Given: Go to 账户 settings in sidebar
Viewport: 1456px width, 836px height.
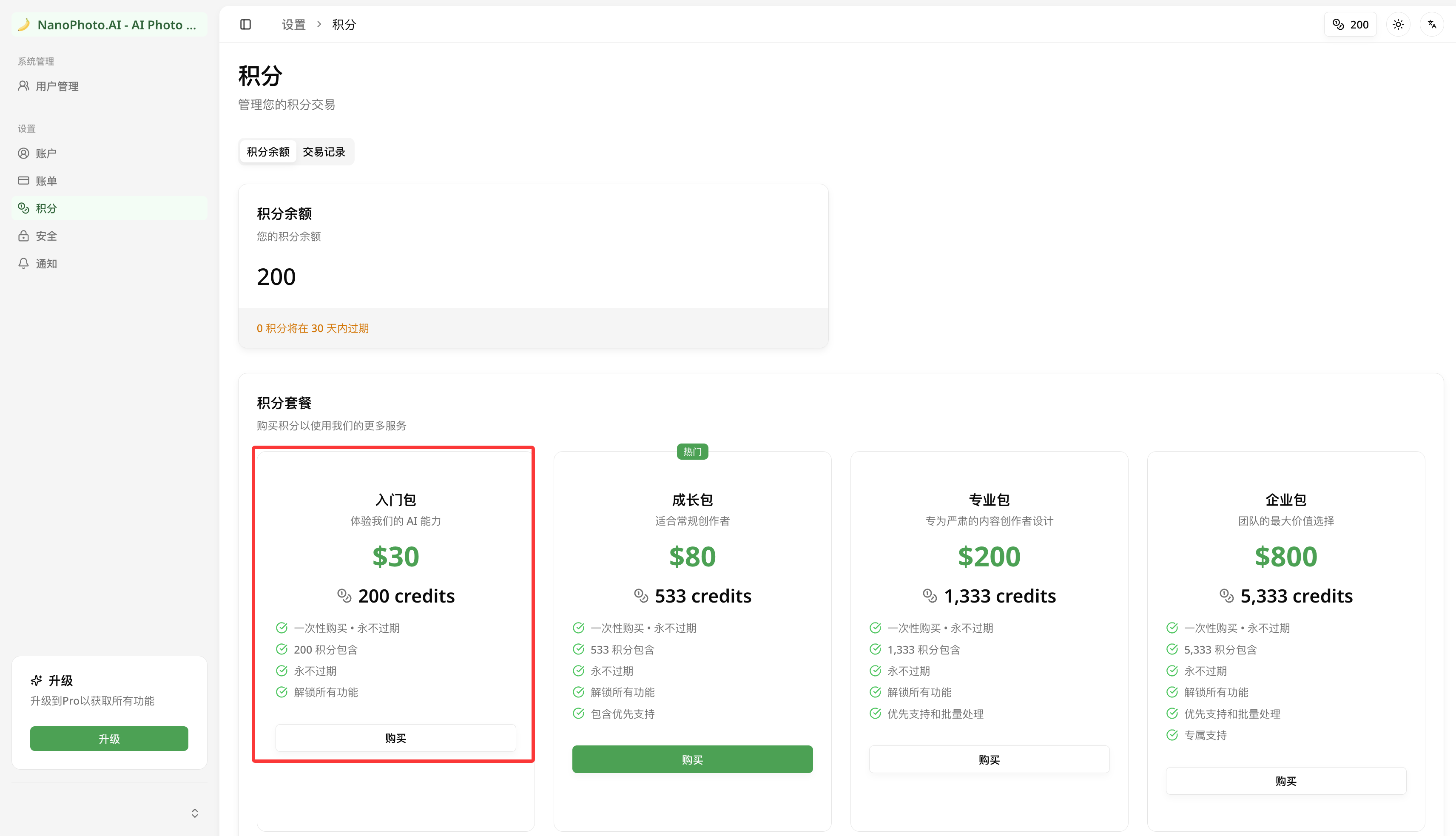Looking at the screenshot, I should 46,154.
